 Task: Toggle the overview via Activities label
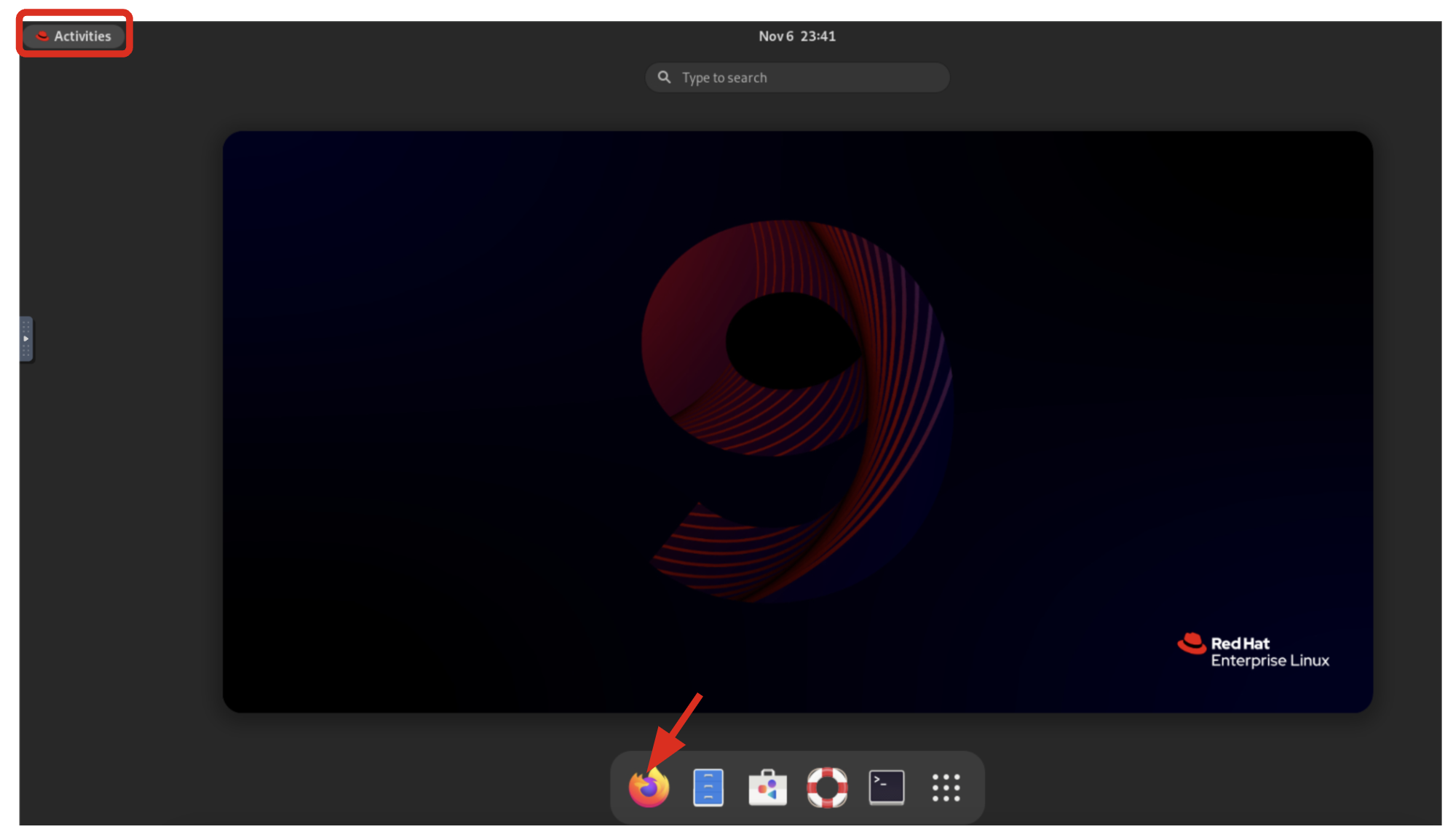(82, 36)
